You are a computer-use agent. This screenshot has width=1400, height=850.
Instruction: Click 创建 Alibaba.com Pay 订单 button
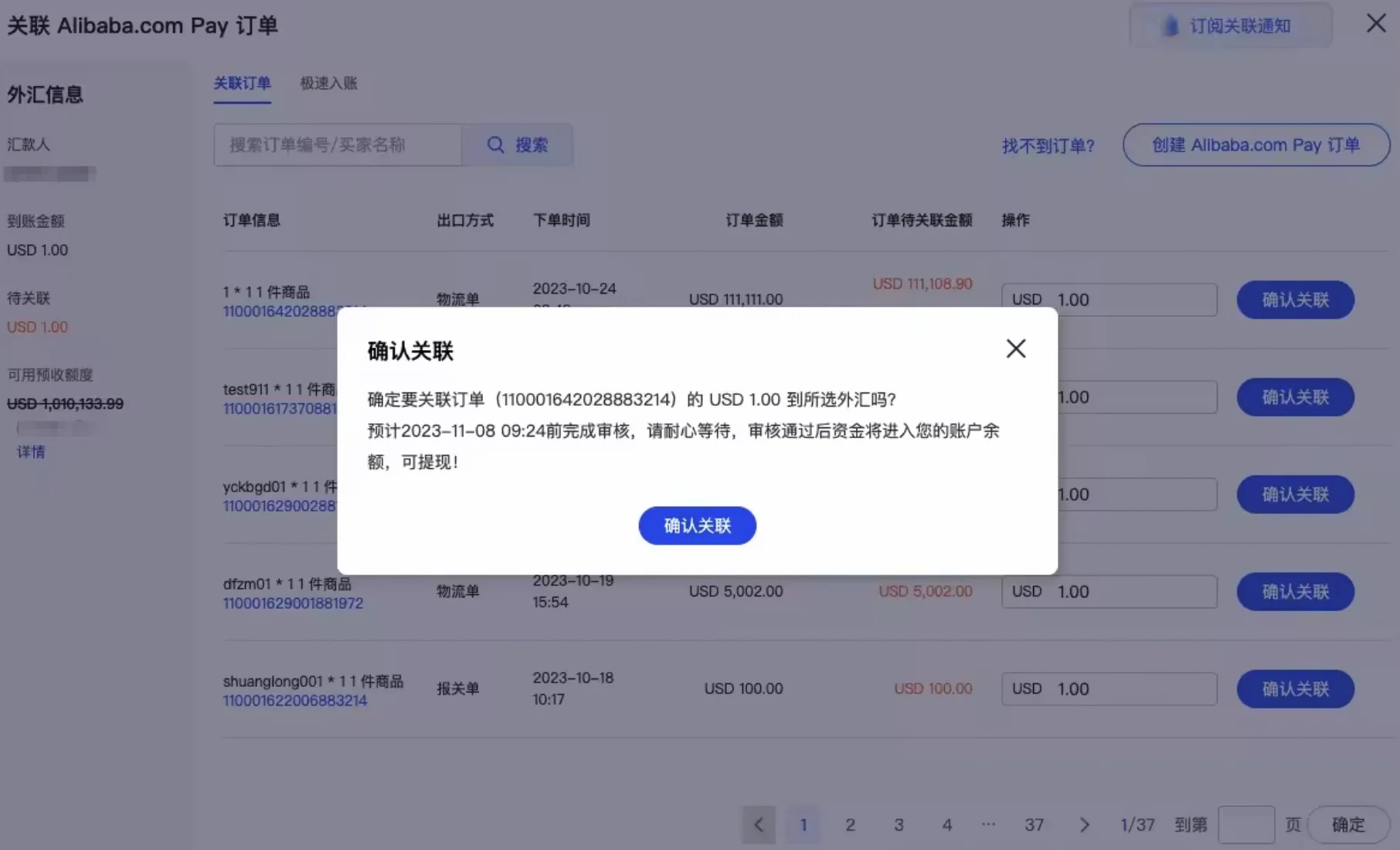(1256, 144)
